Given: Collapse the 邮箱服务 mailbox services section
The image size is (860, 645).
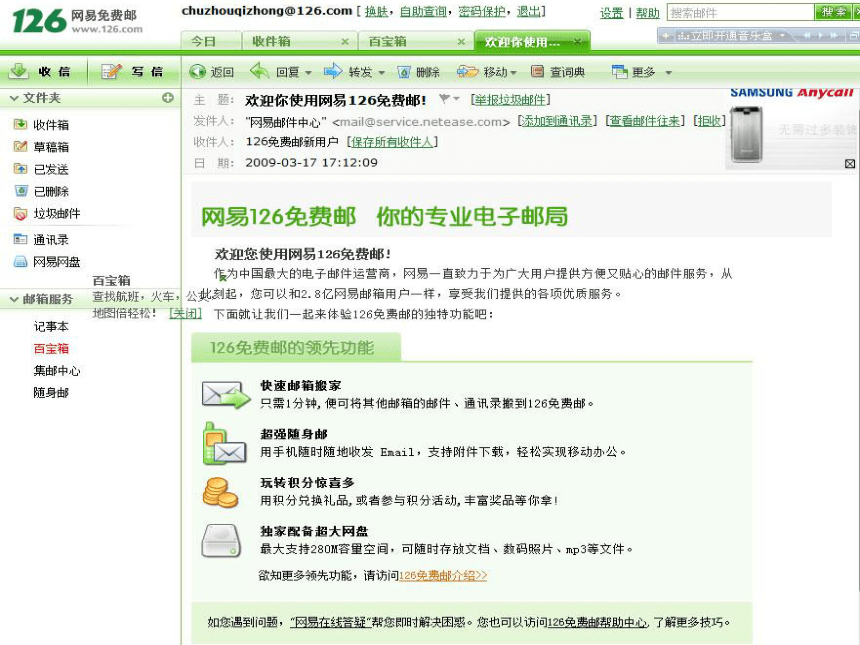Looking at the screenshot, I should (15, 299).
